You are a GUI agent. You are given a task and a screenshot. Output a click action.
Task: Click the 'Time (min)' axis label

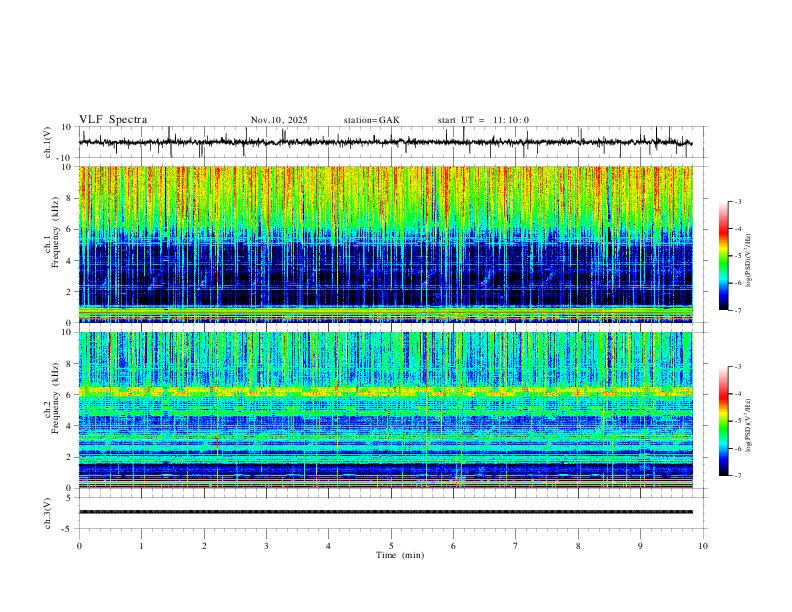click(x=400, y=555)
